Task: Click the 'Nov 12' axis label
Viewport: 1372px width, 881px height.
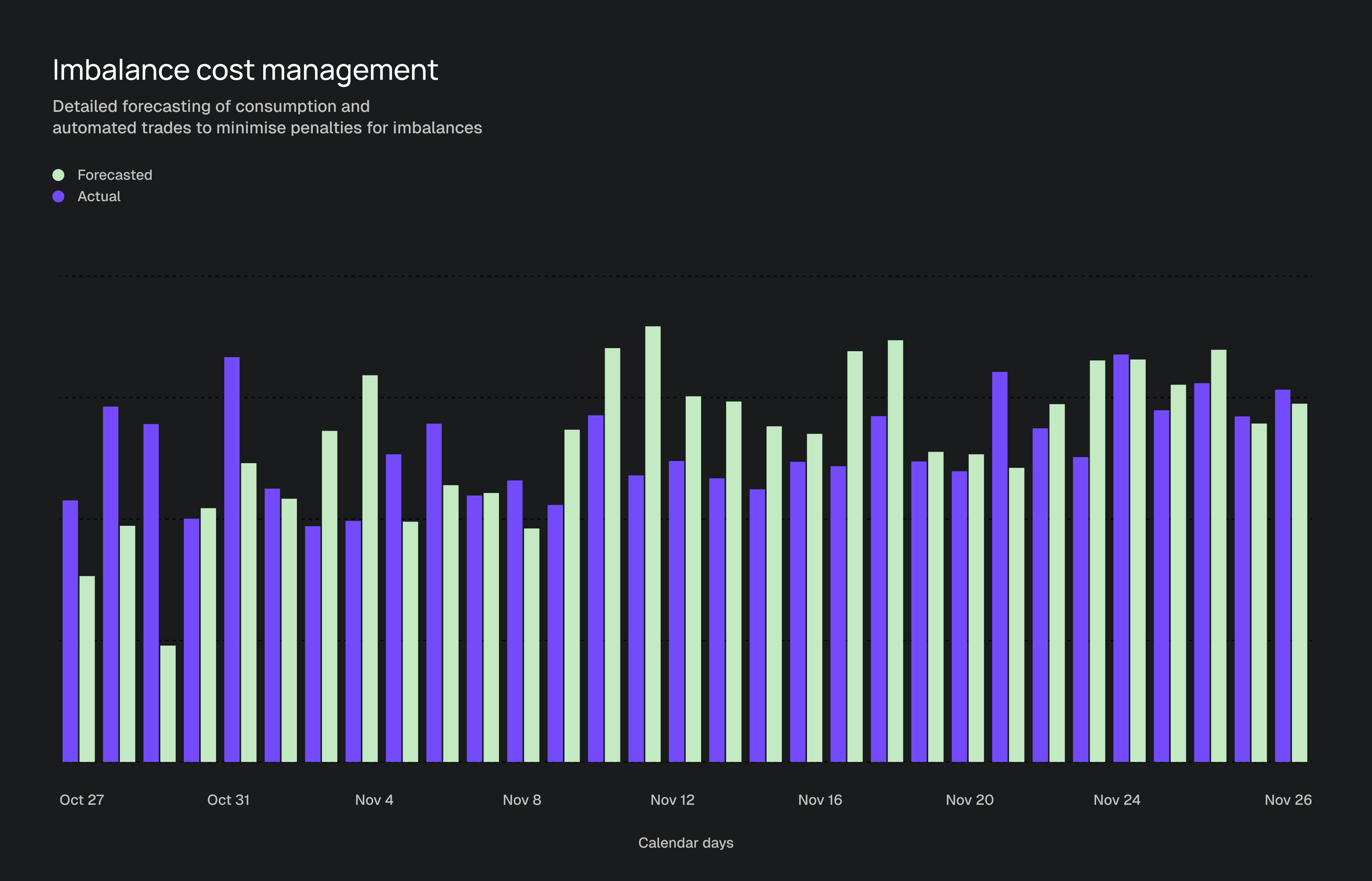Action: pyautogui.click(x=672, y=800)
